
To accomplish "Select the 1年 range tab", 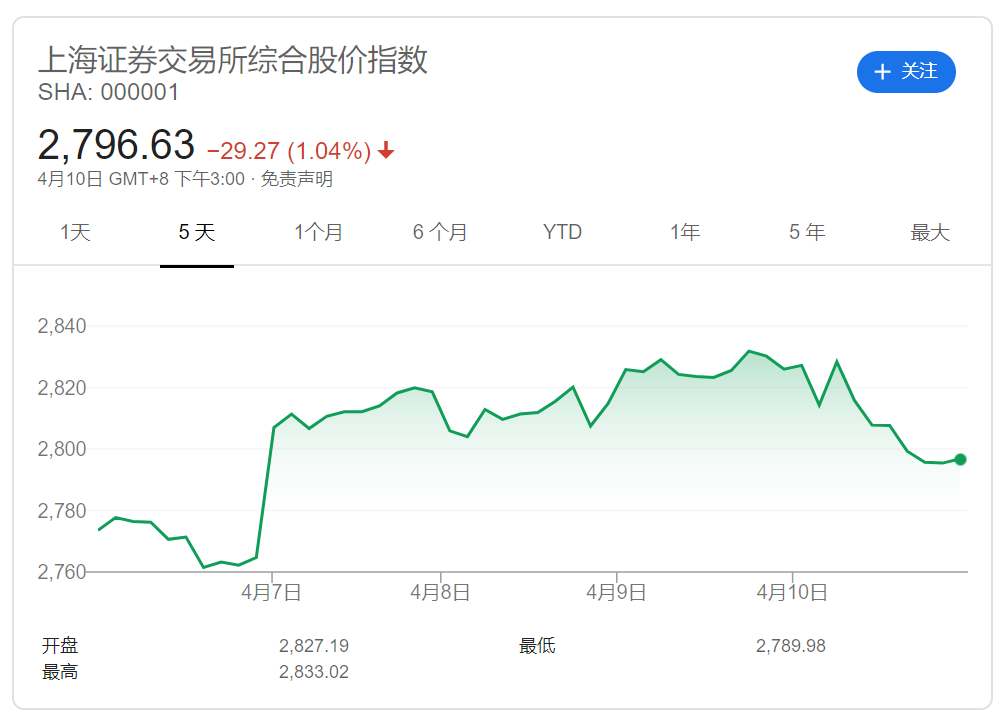I will pos(685,233).
